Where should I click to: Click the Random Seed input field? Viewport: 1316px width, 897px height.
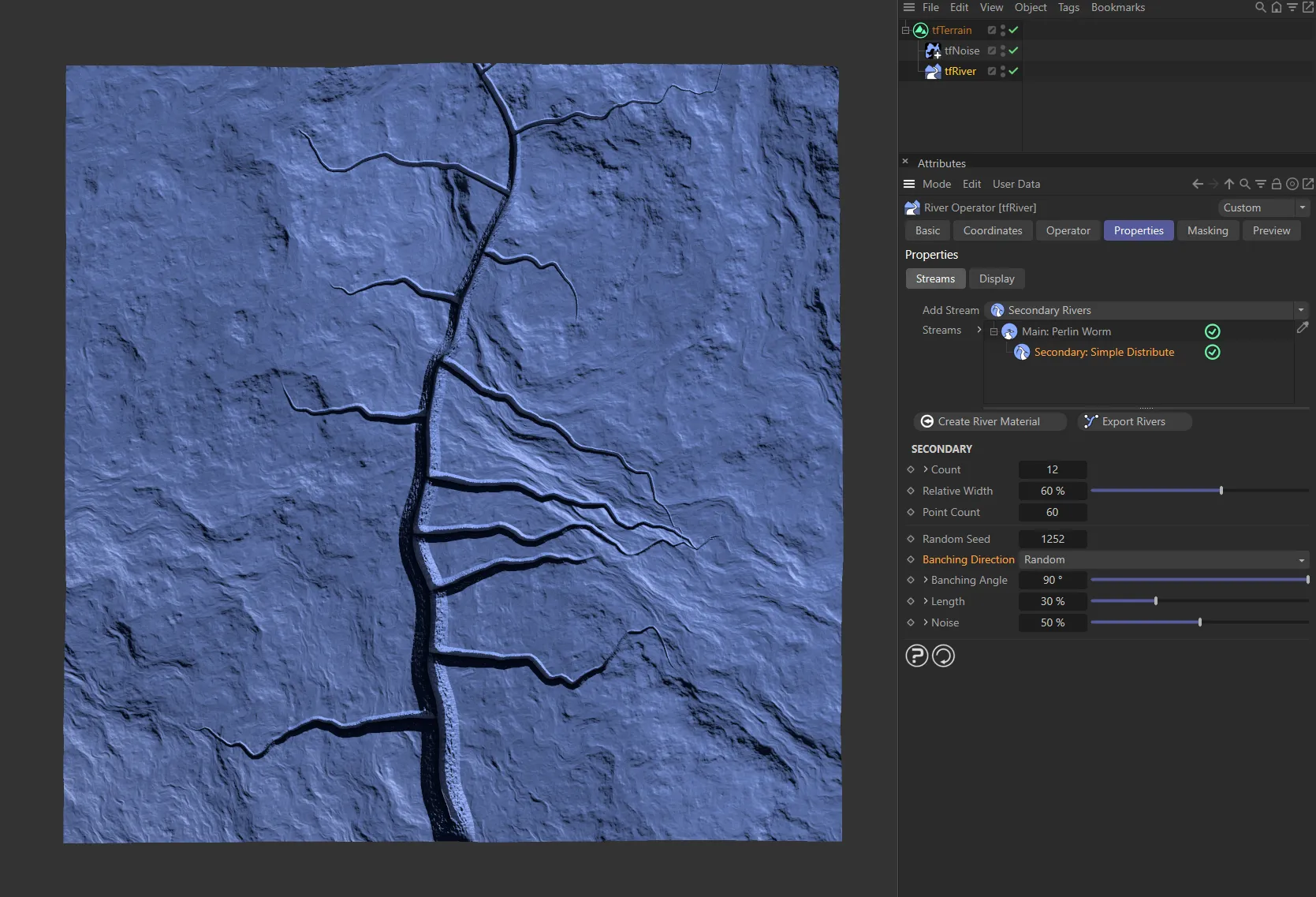click(1052, 539)
